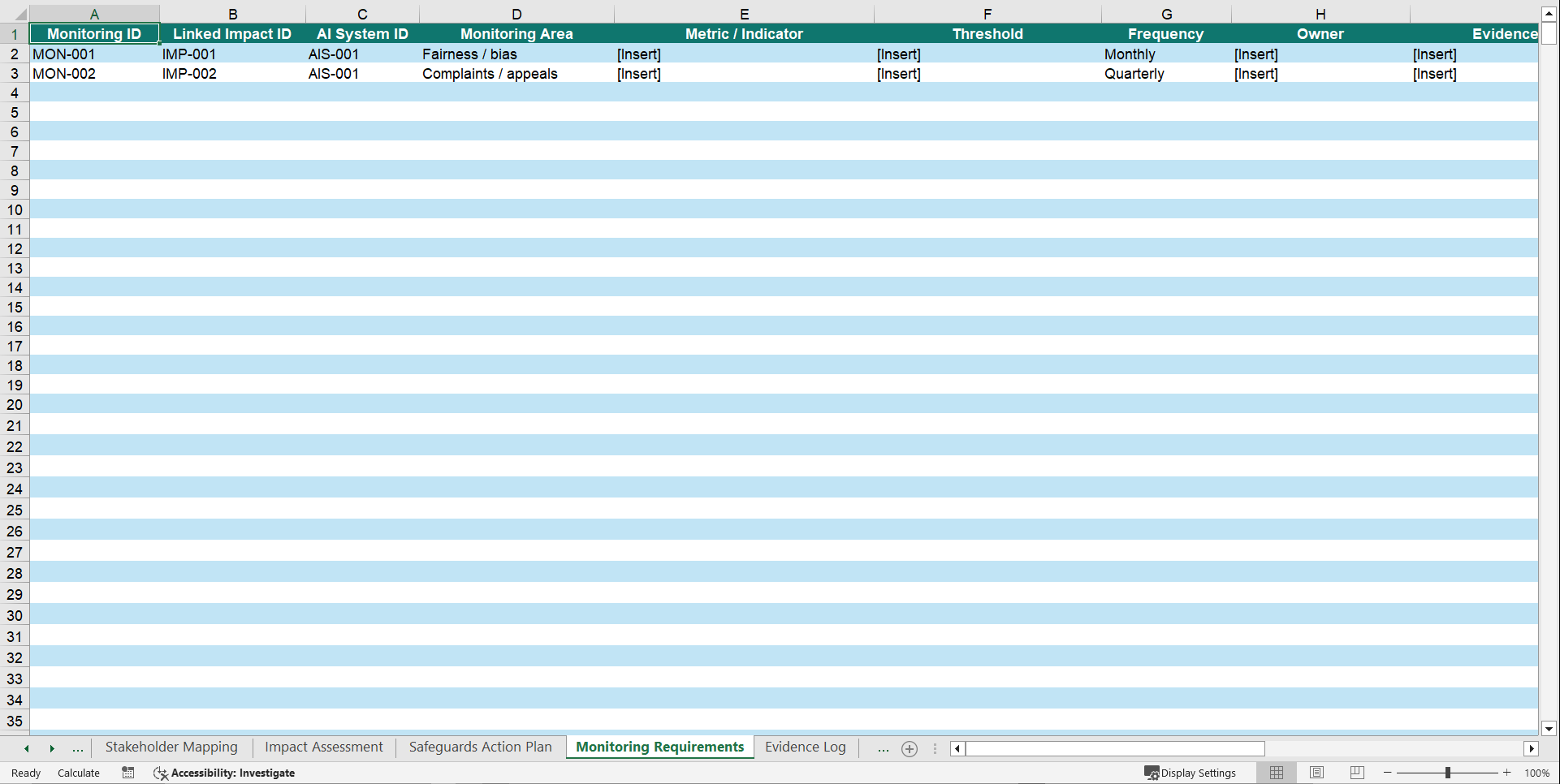Viewport: 1560px width, 784px height.
Task: Click Calculate in the status bar
Action: (79, 773)
